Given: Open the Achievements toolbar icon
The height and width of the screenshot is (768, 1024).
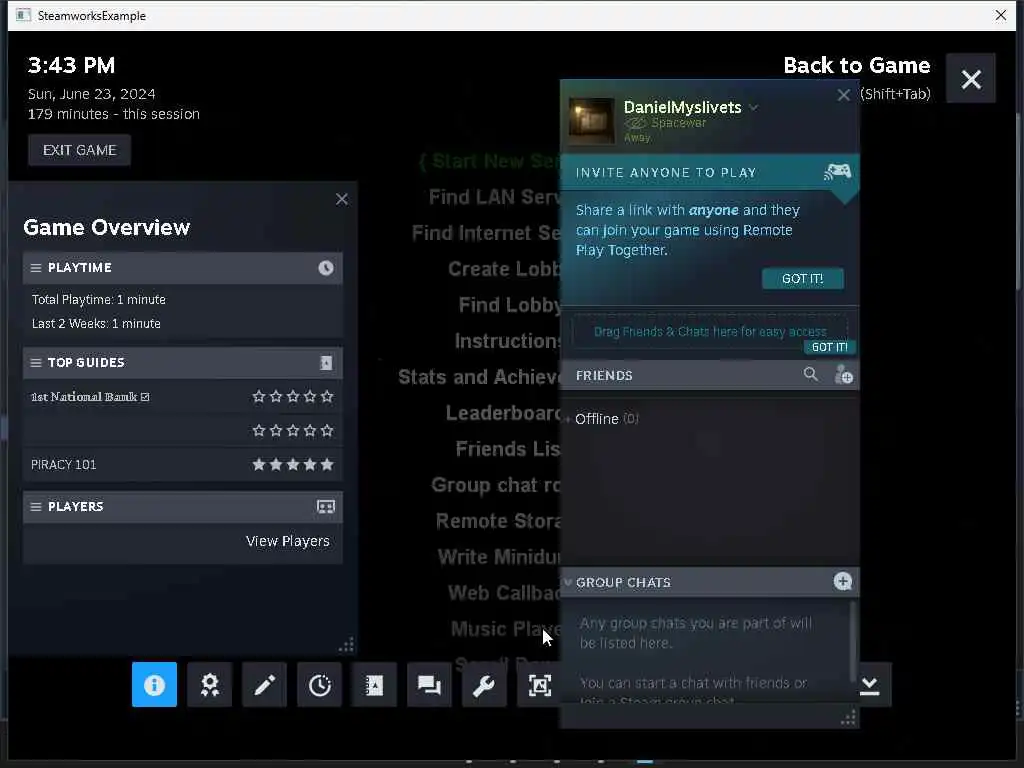Looking at the screenshot, I should click(210, 684).
